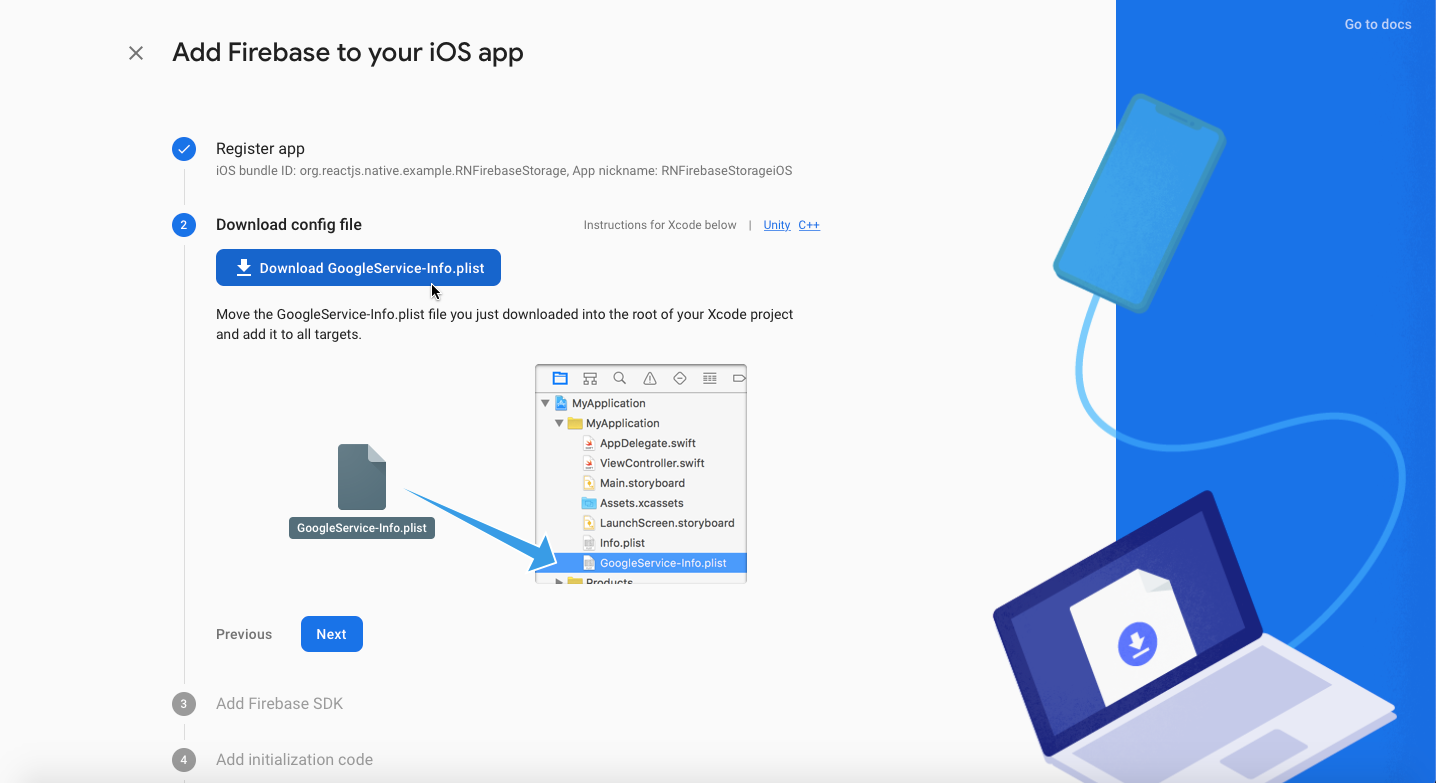The height and width of the screenshot is (783, 1436).
Task: Click the Xcode debug navigator lines icon
Action: coord(710,378)
